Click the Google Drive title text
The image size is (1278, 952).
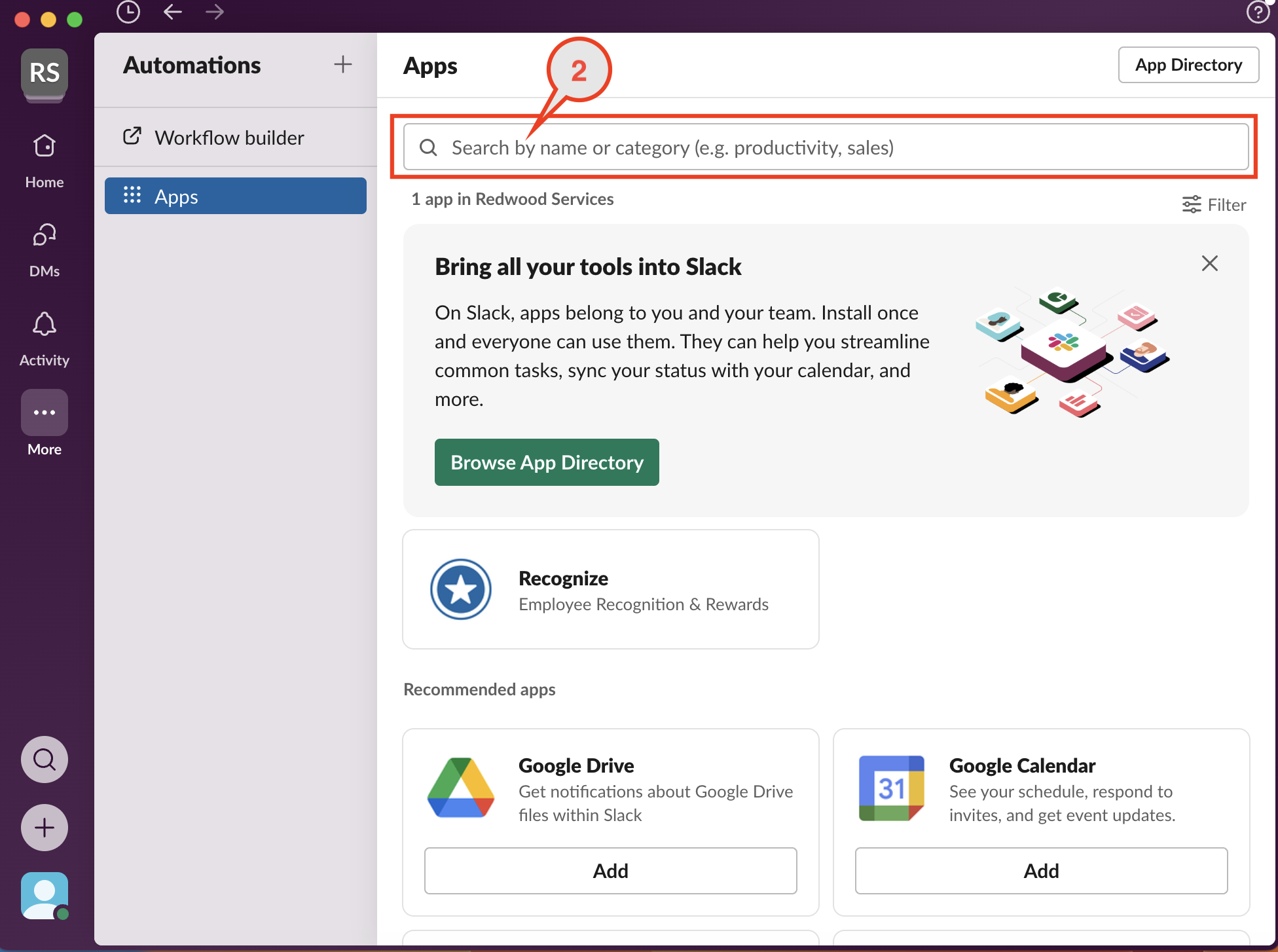pyautogui.click(x=576, y=765)
